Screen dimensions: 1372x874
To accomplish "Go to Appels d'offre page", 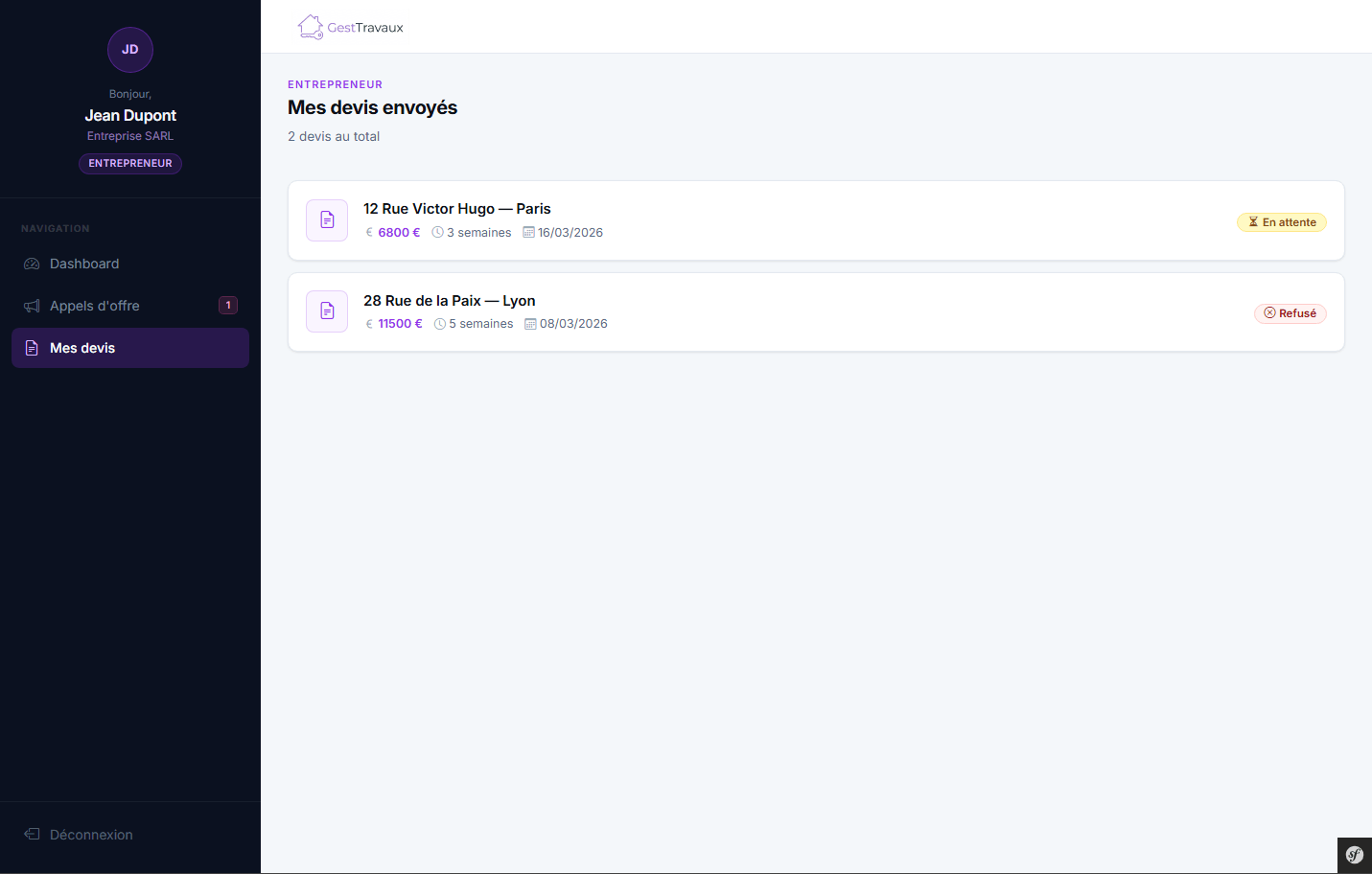I will (95, 306).
